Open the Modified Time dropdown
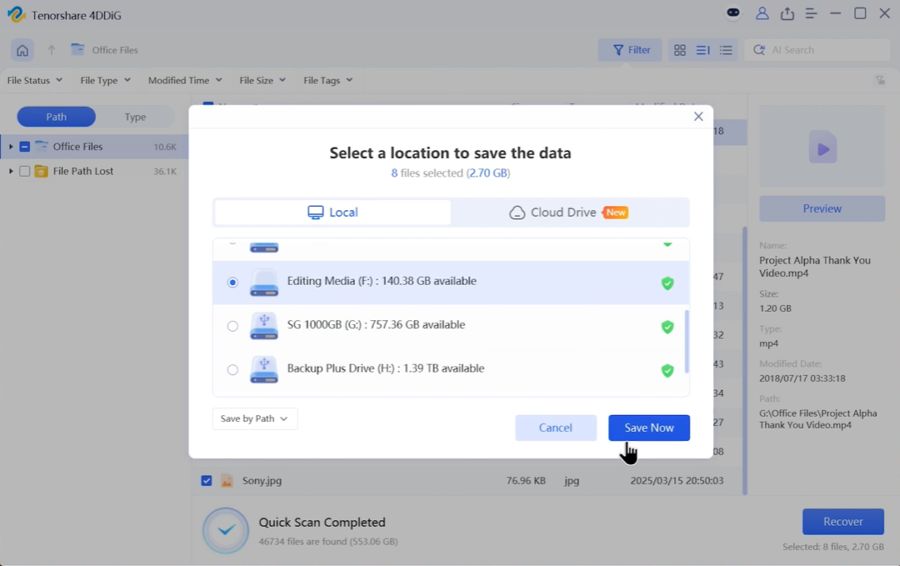This screenshot has width=900, height=566. [185, 80]
